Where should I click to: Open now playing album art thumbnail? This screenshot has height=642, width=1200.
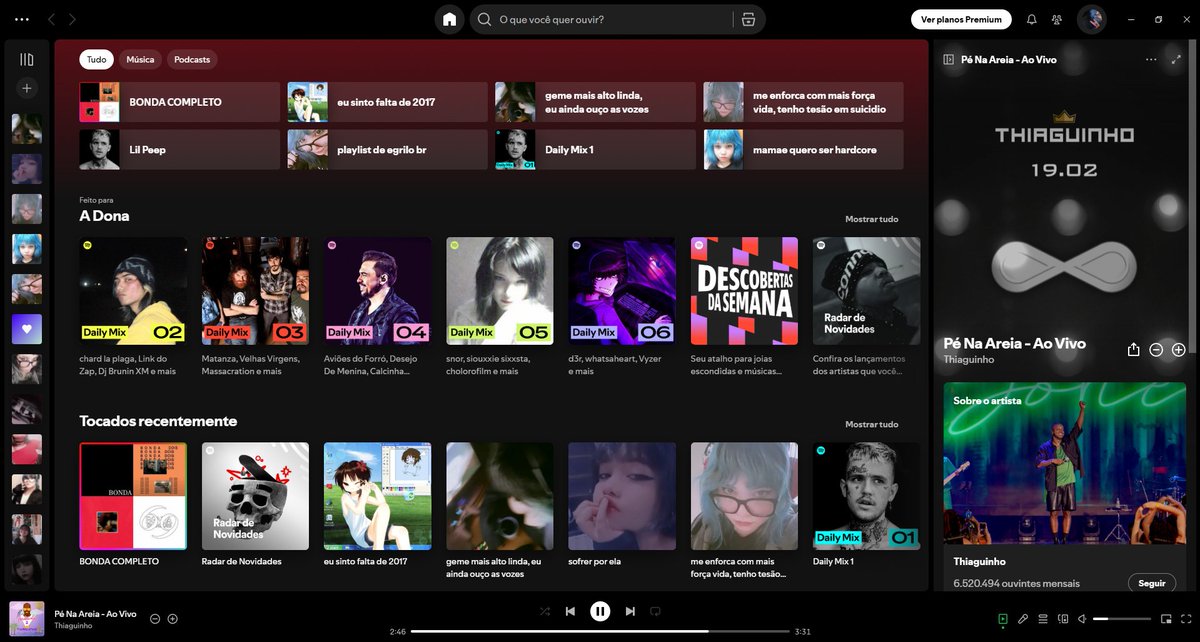(x=27, y=619)
